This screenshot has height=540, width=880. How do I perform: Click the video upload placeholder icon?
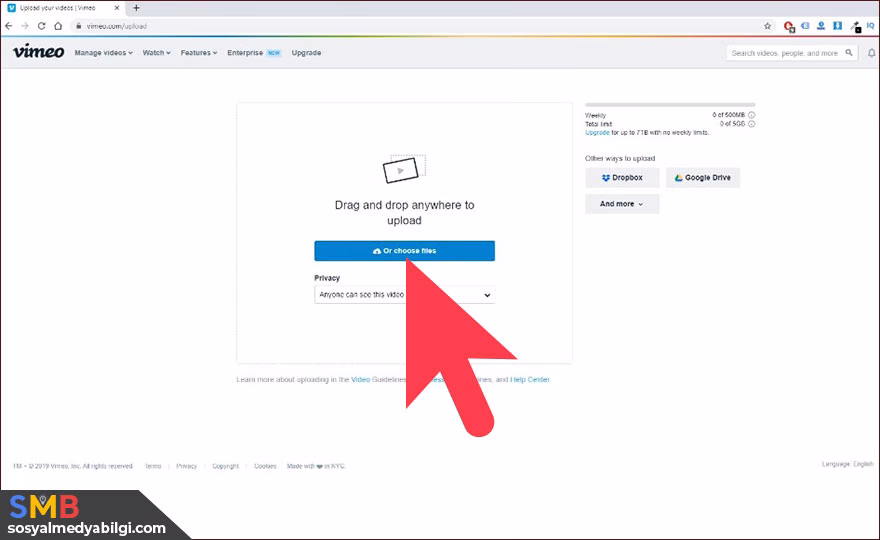[404, 169]
